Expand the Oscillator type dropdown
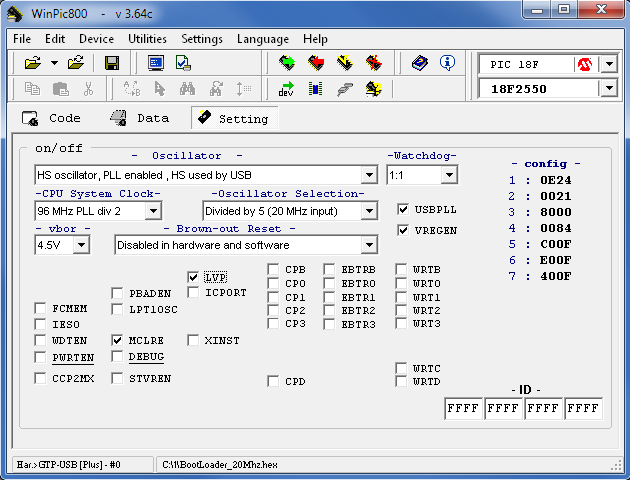Screen dimensions: 630x480 pos(369,175)
